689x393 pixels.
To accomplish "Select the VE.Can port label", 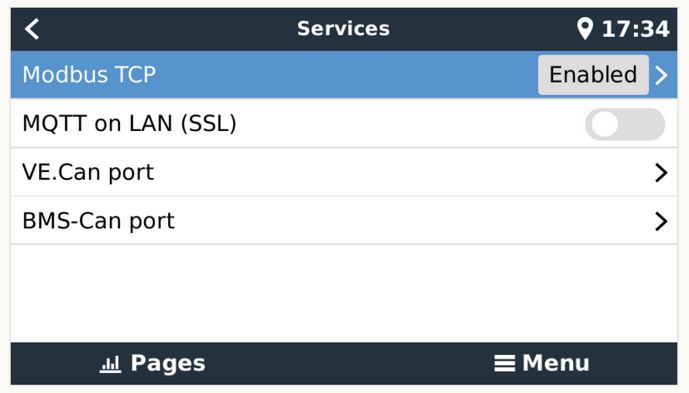I will tap(88, 172).
